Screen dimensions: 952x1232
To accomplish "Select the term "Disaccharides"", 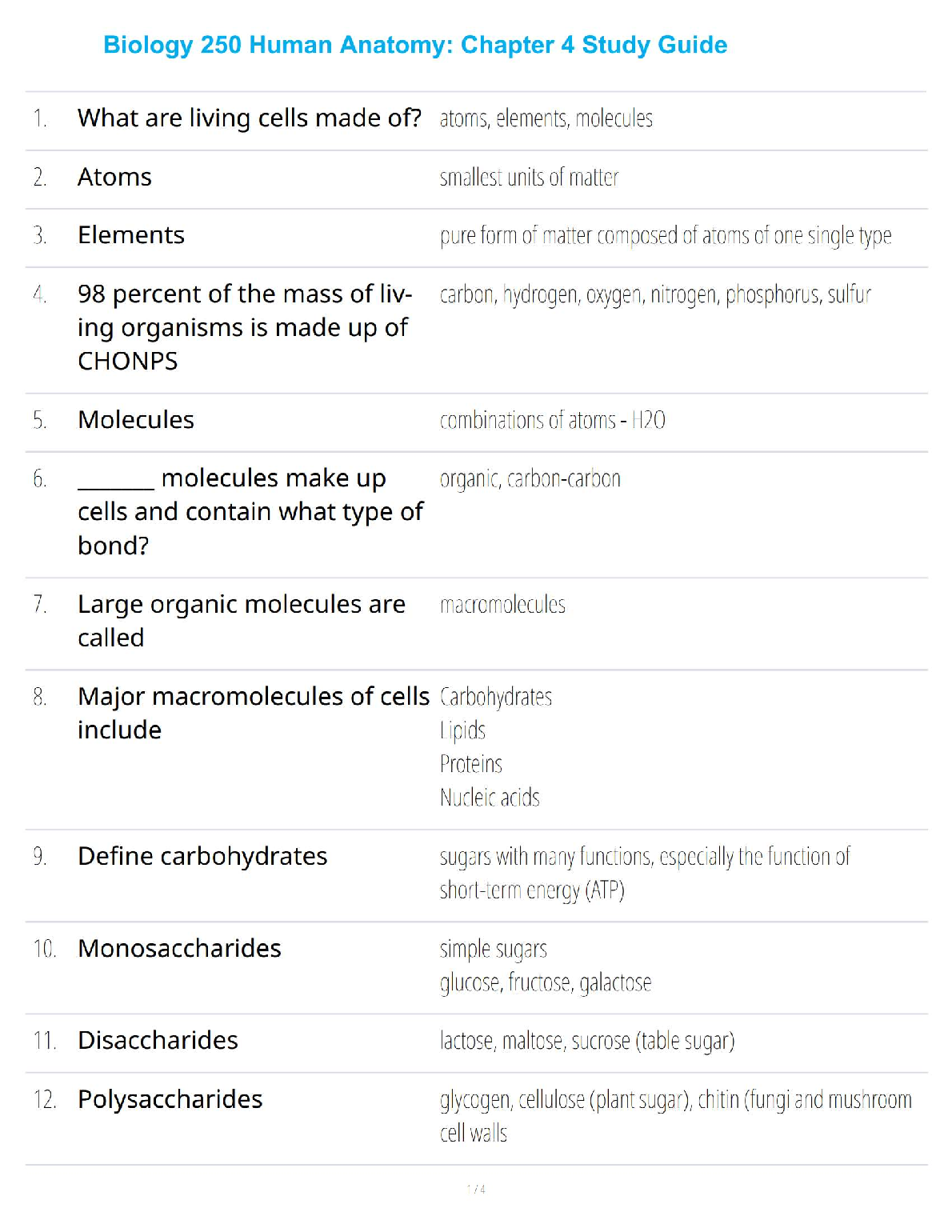I will pos(158,1041).
